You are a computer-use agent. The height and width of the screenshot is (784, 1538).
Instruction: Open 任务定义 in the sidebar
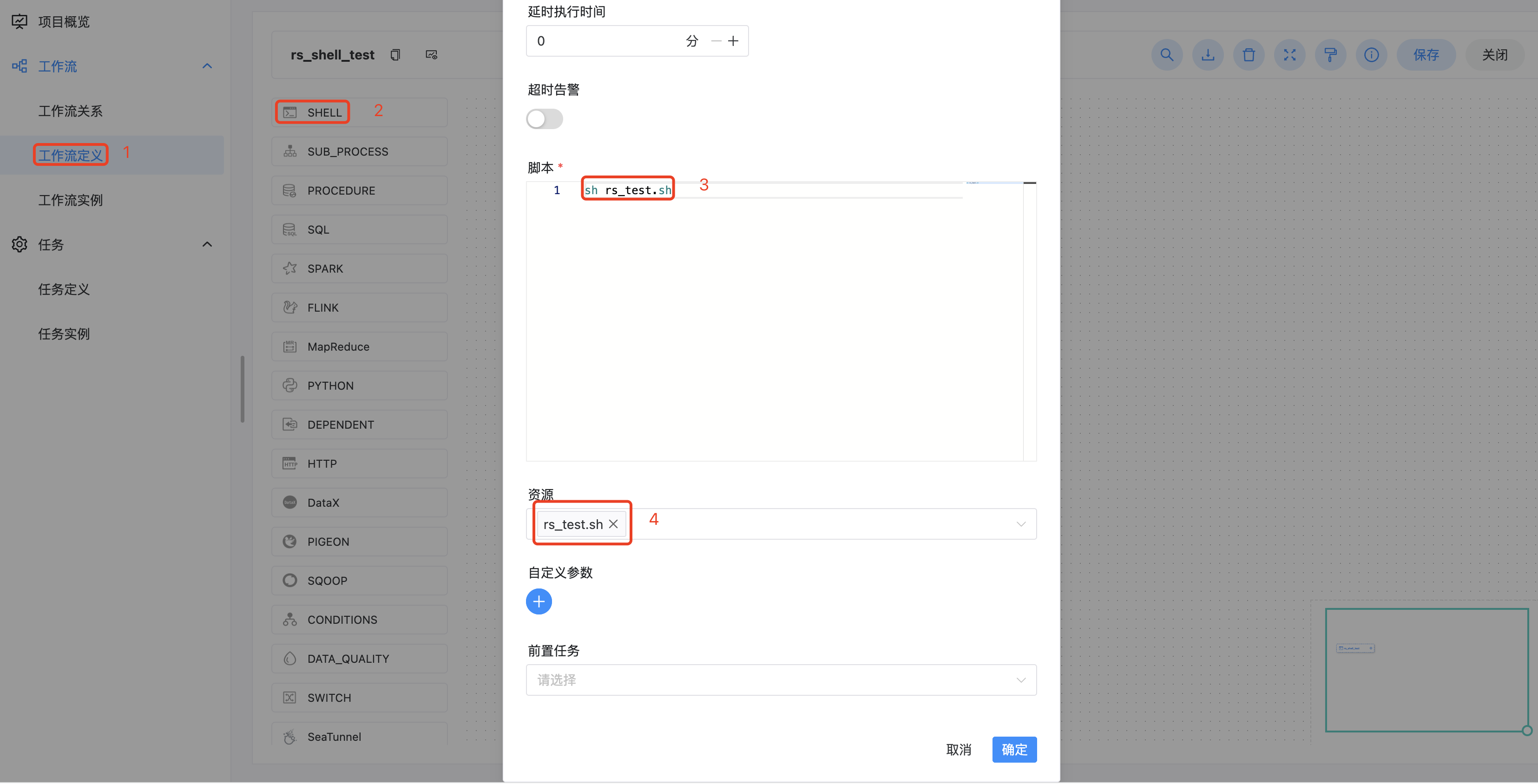pyautogui.click(x=64, y=289)
